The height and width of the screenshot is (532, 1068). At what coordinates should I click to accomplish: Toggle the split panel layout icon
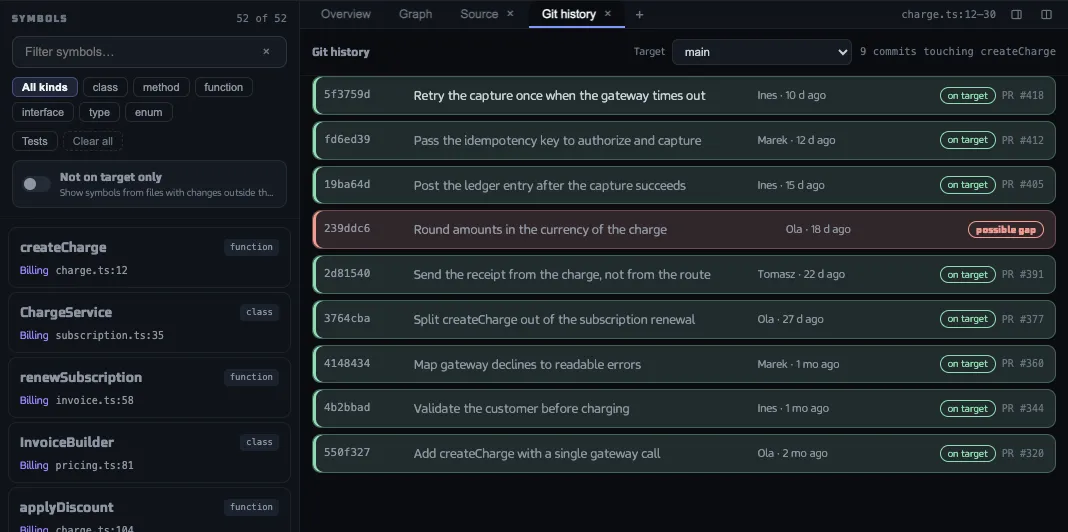(1047, 14)
